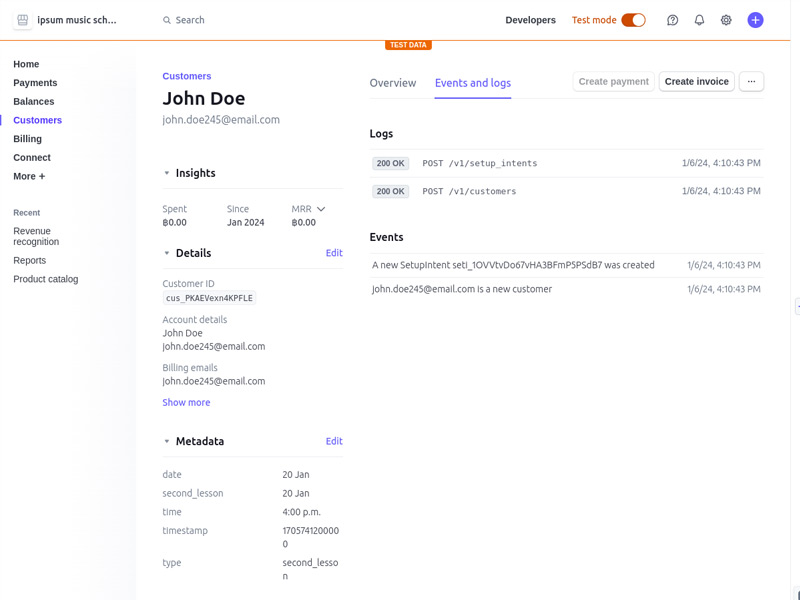Select the Events and logs tab

(472, 83)
